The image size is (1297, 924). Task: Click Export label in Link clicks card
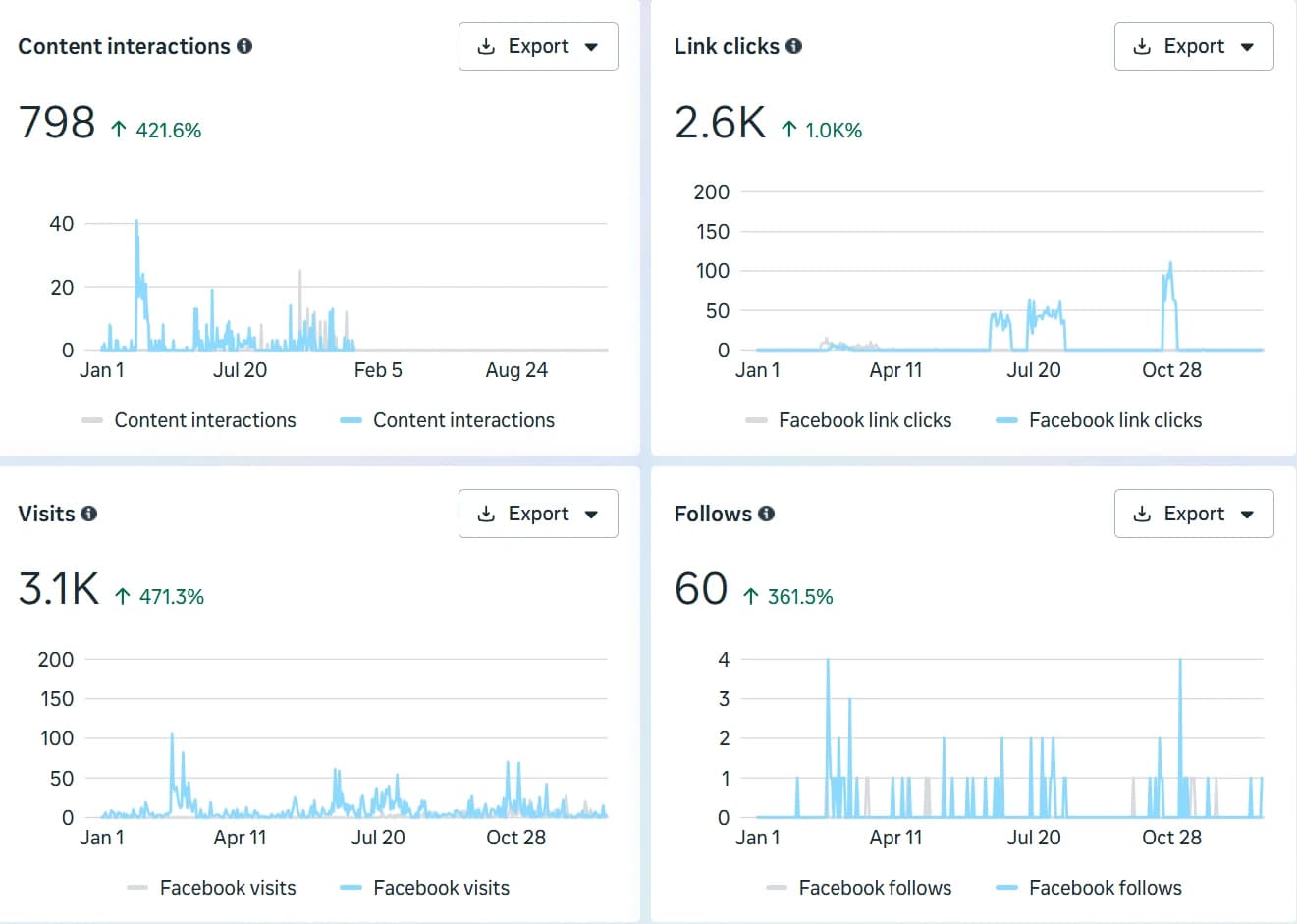(1194, 46)
